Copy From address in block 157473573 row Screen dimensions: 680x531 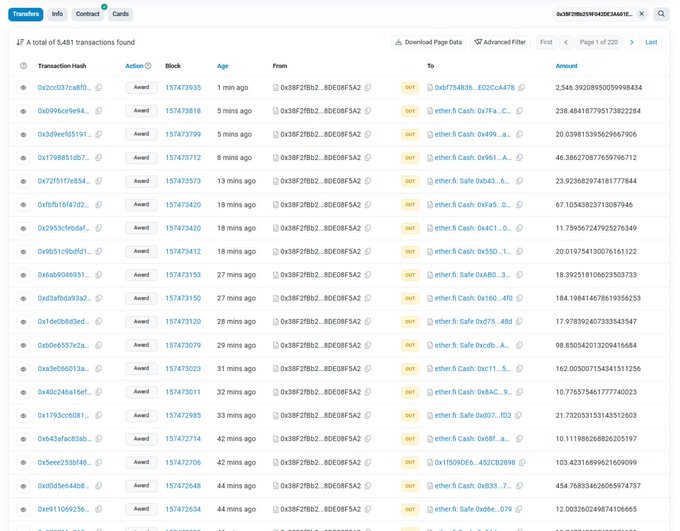click(x=368, y=181)
